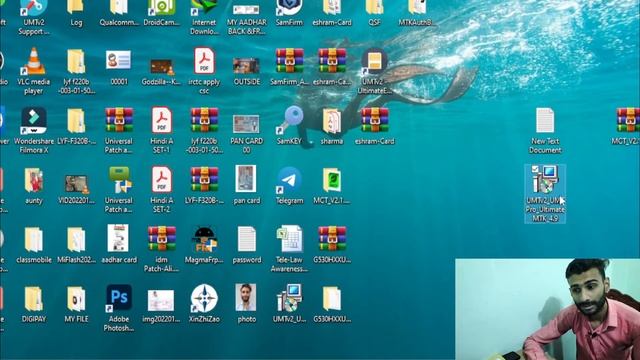640x360 pixels.
Task: Click the UMTv2 UltimateE... shortcut icon
Action: coord(373,62)
